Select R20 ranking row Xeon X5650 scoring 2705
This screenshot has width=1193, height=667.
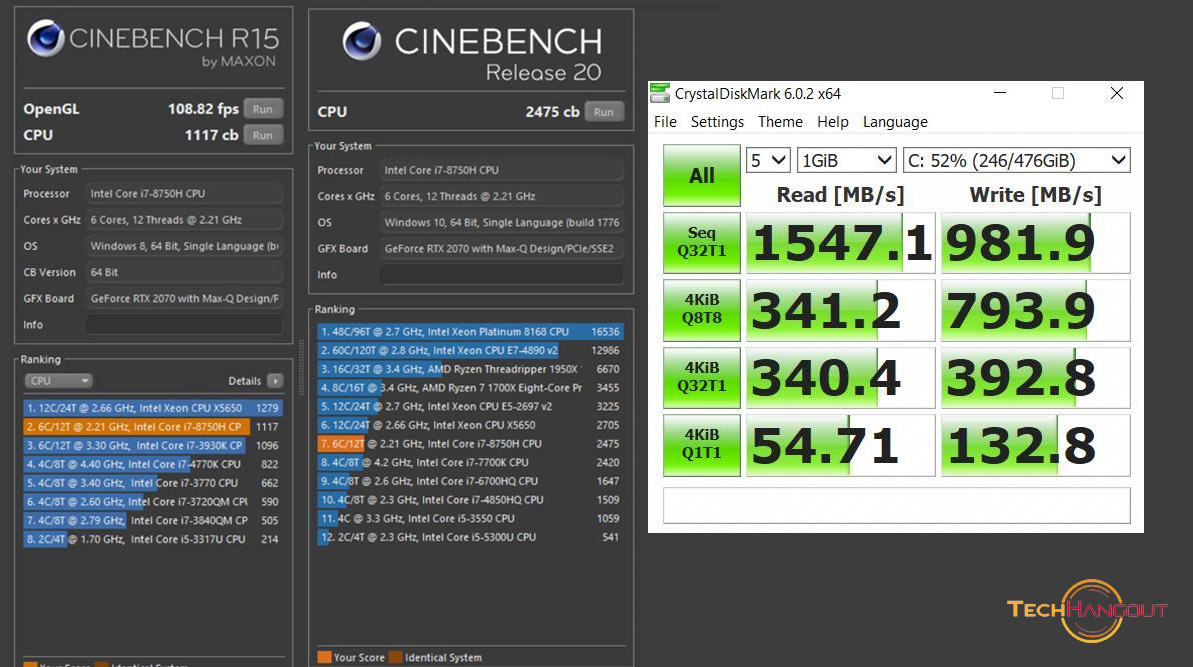(x=470, y=425)
